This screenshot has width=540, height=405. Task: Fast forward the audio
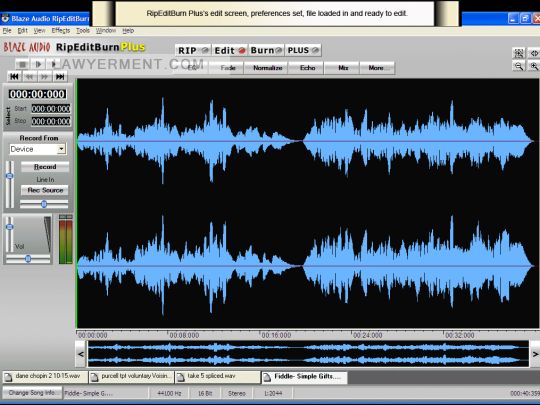44,76
